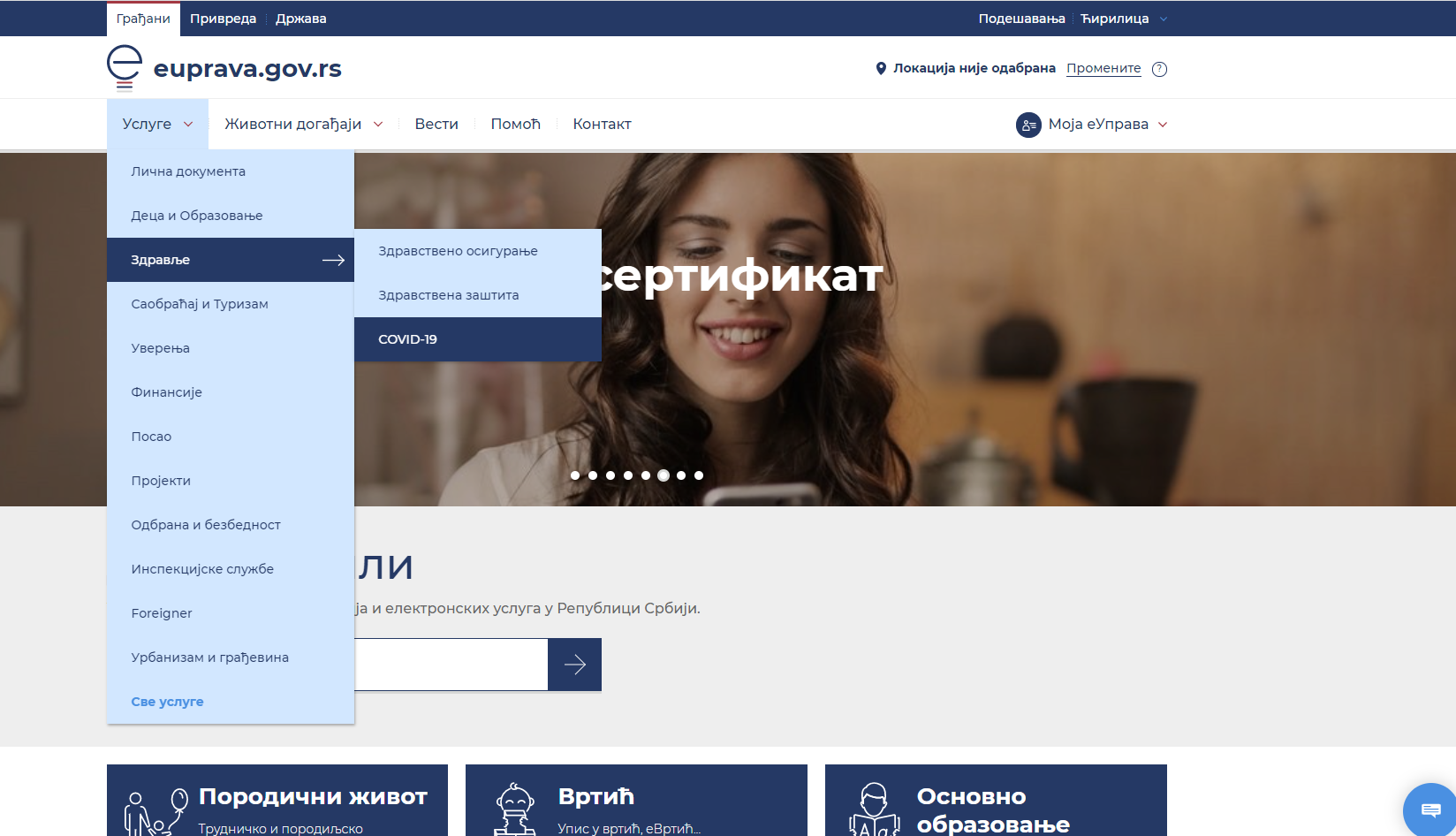This screenshot has width=1456, height=836.
Task: Select Одбрана и безбедност menu entry
Action: [x=231, y=525]
